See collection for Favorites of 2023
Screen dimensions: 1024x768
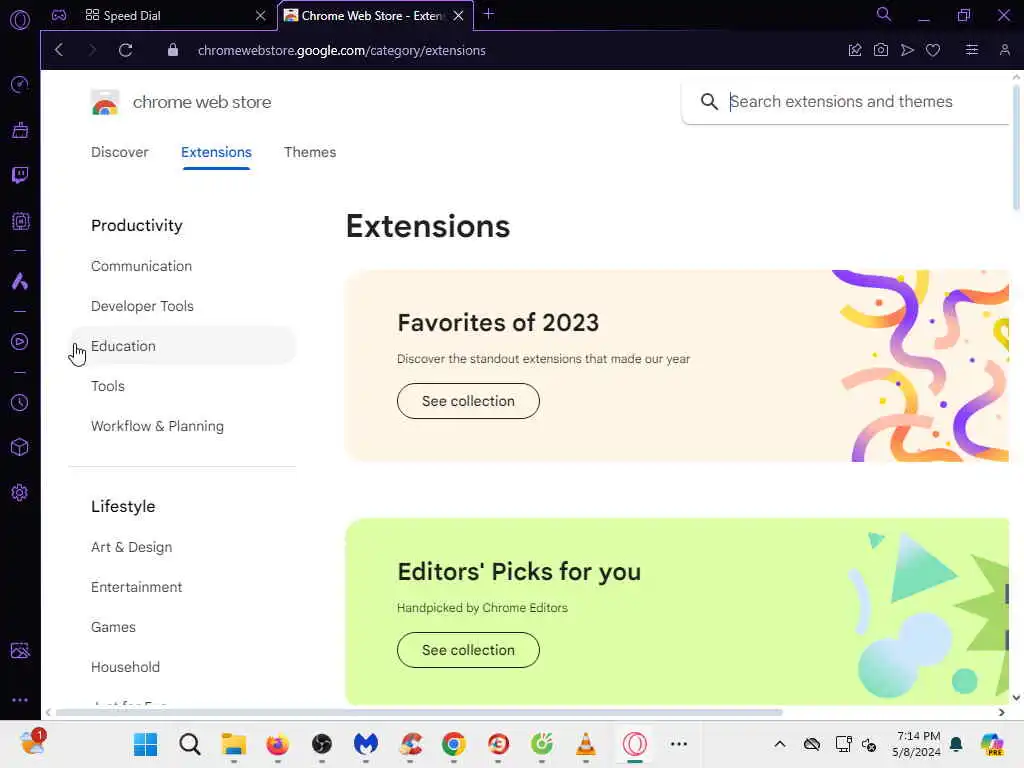(x=468, y=401)
